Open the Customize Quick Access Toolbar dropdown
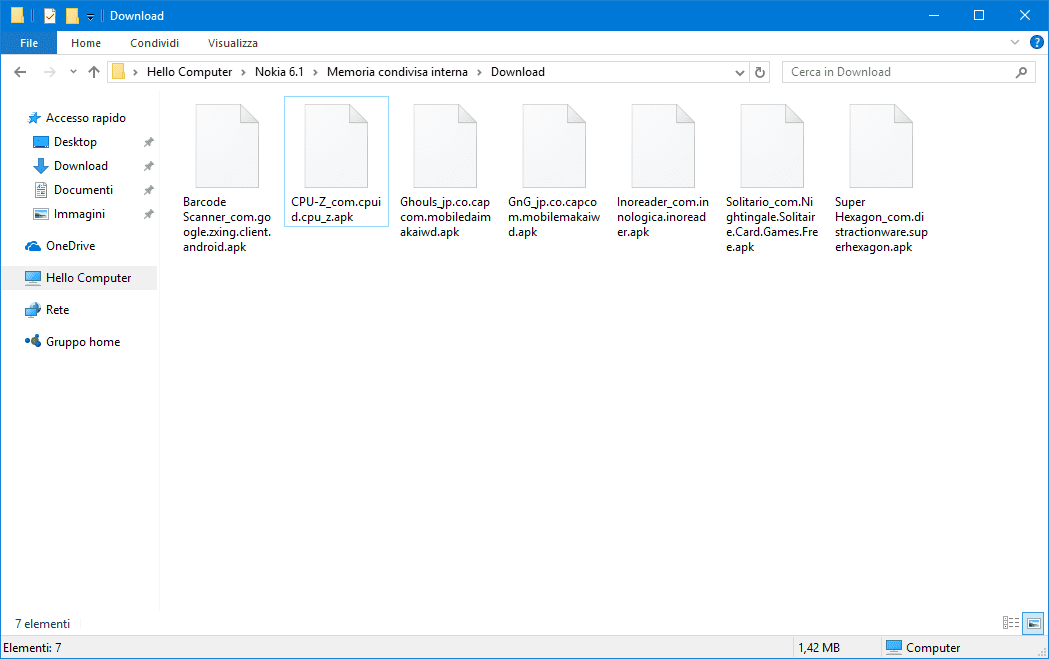1049x659 pixels. 90,17
